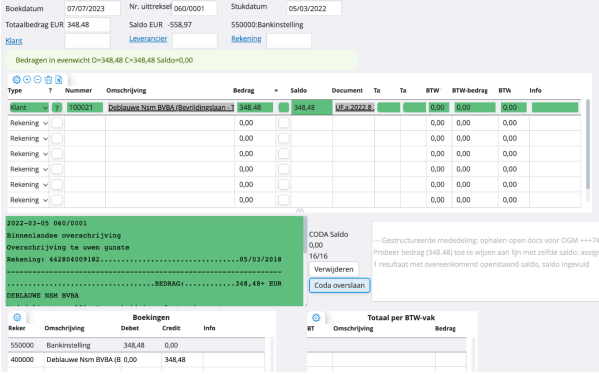The height and width of the screenshot is (374, 599).
Task: Click the Bedrag header in Totaal per BTW-vak
Action: [x=445, y=329]
